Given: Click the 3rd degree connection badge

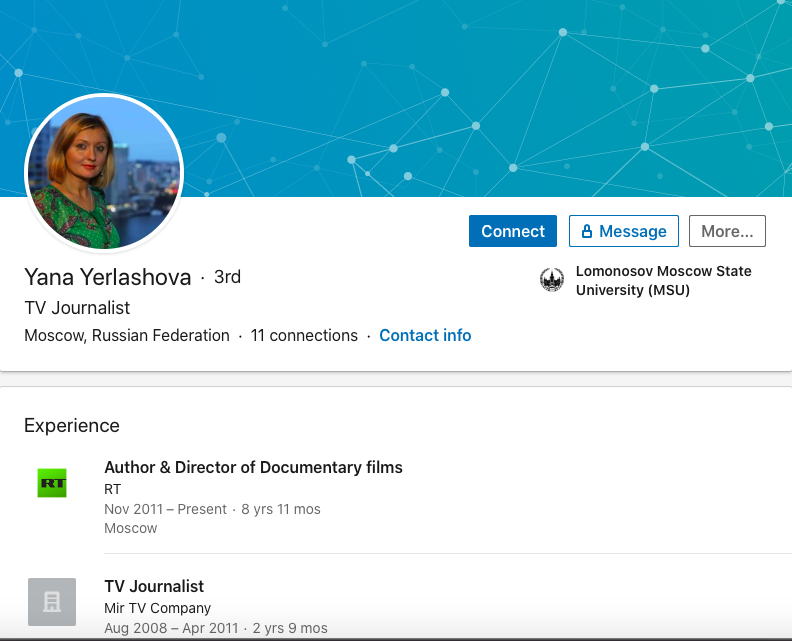Looking at the screenshot, I should click(x=227, y=277).
